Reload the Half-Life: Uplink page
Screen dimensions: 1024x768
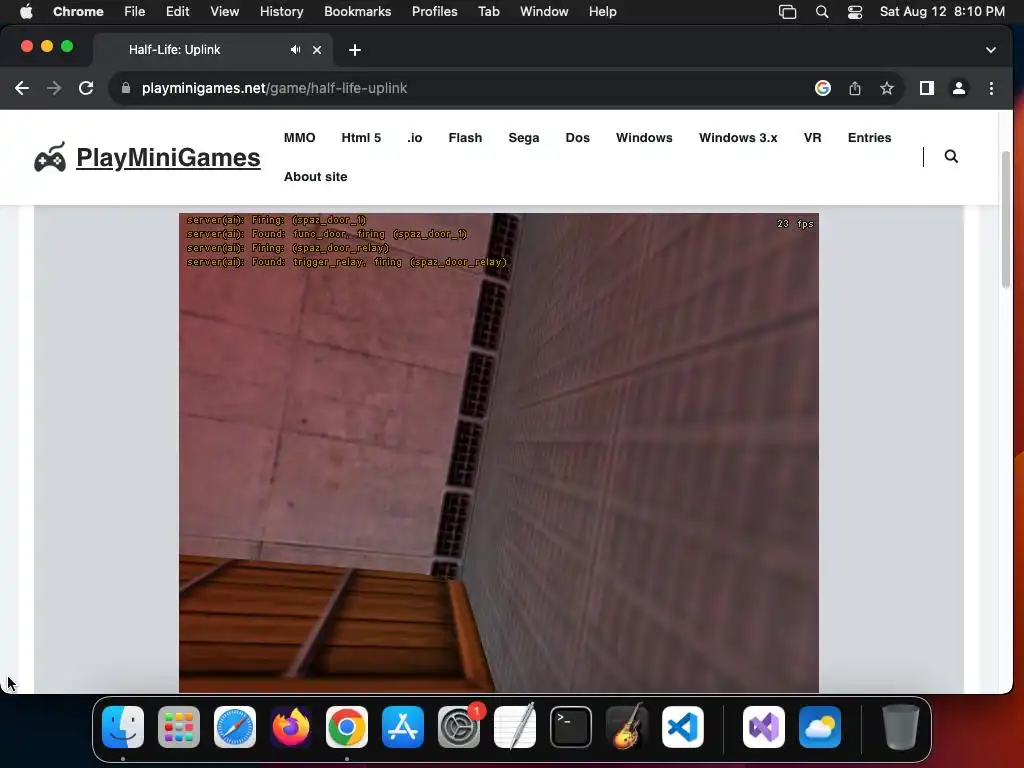[x=86, y=88]
